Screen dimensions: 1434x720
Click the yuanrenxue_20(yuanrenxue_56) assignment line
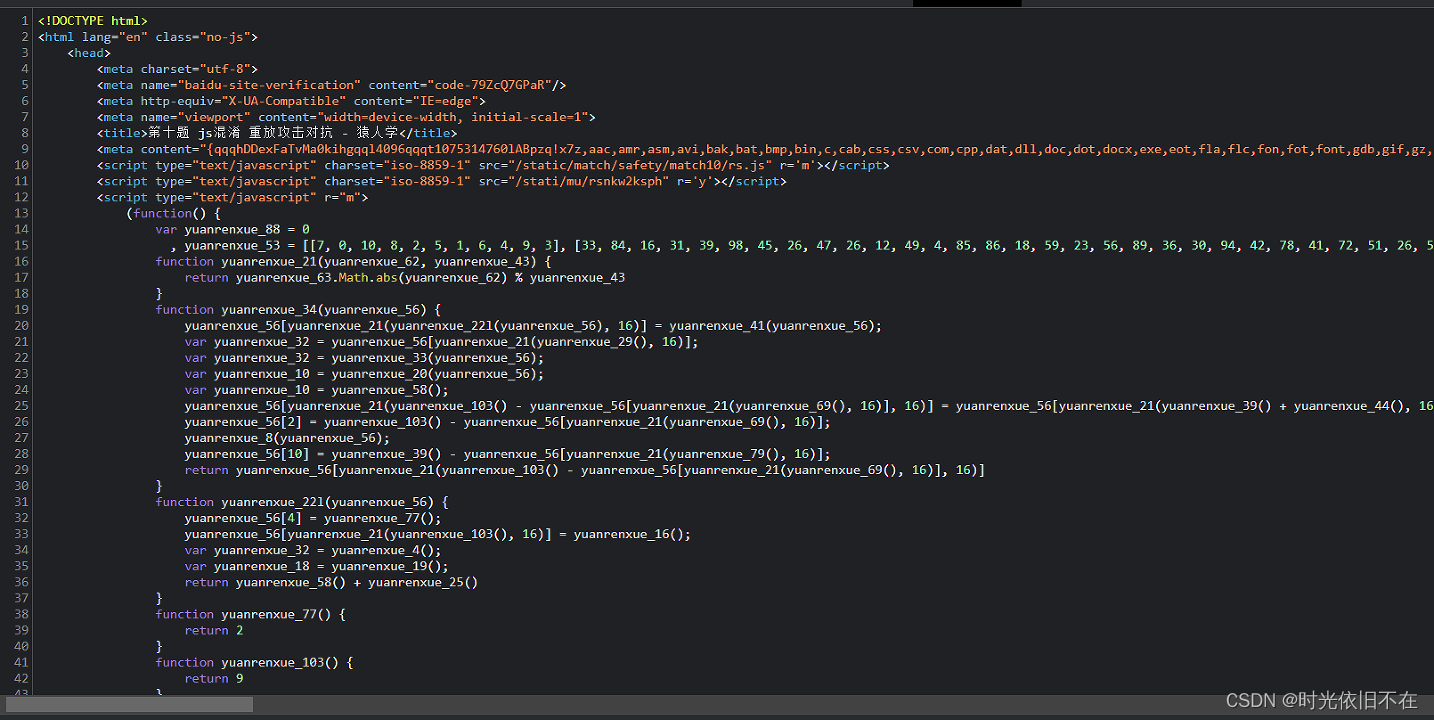364,373
